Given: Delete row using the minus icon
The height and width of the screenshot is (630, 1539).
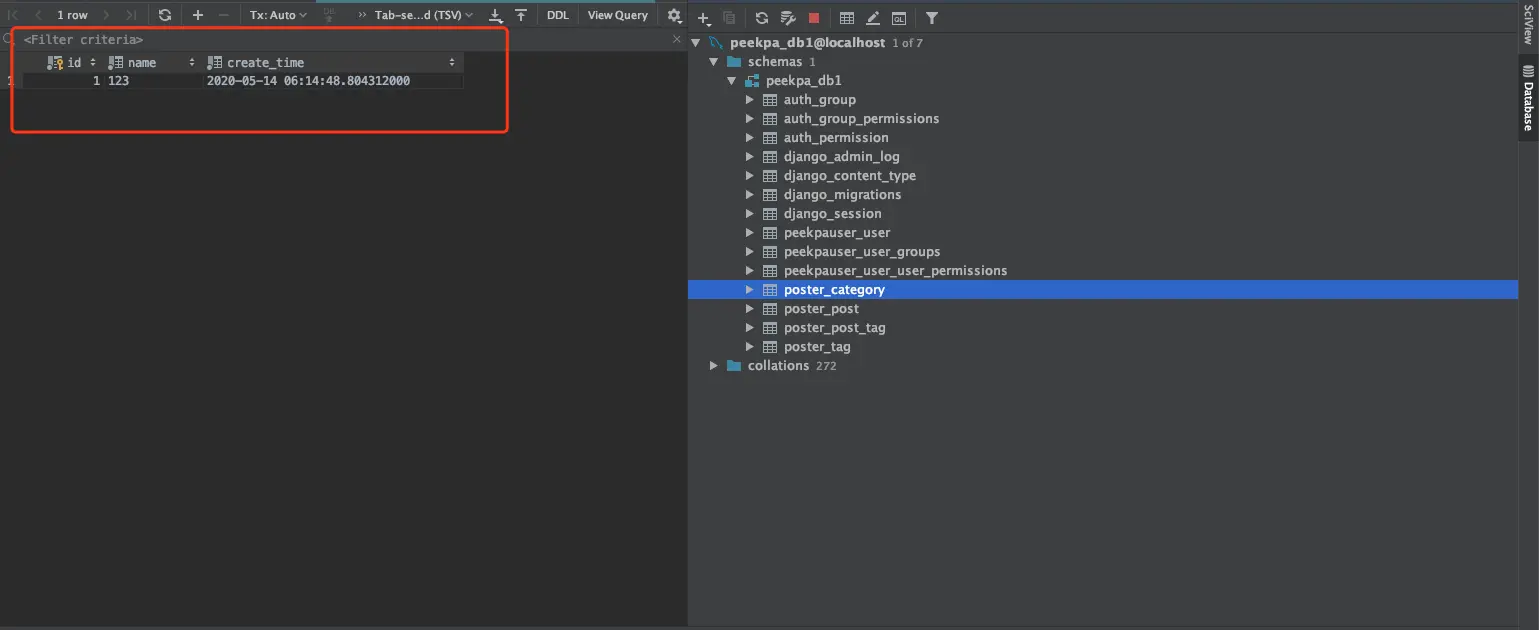Looking at the screenshot, I should pos(223,15).
